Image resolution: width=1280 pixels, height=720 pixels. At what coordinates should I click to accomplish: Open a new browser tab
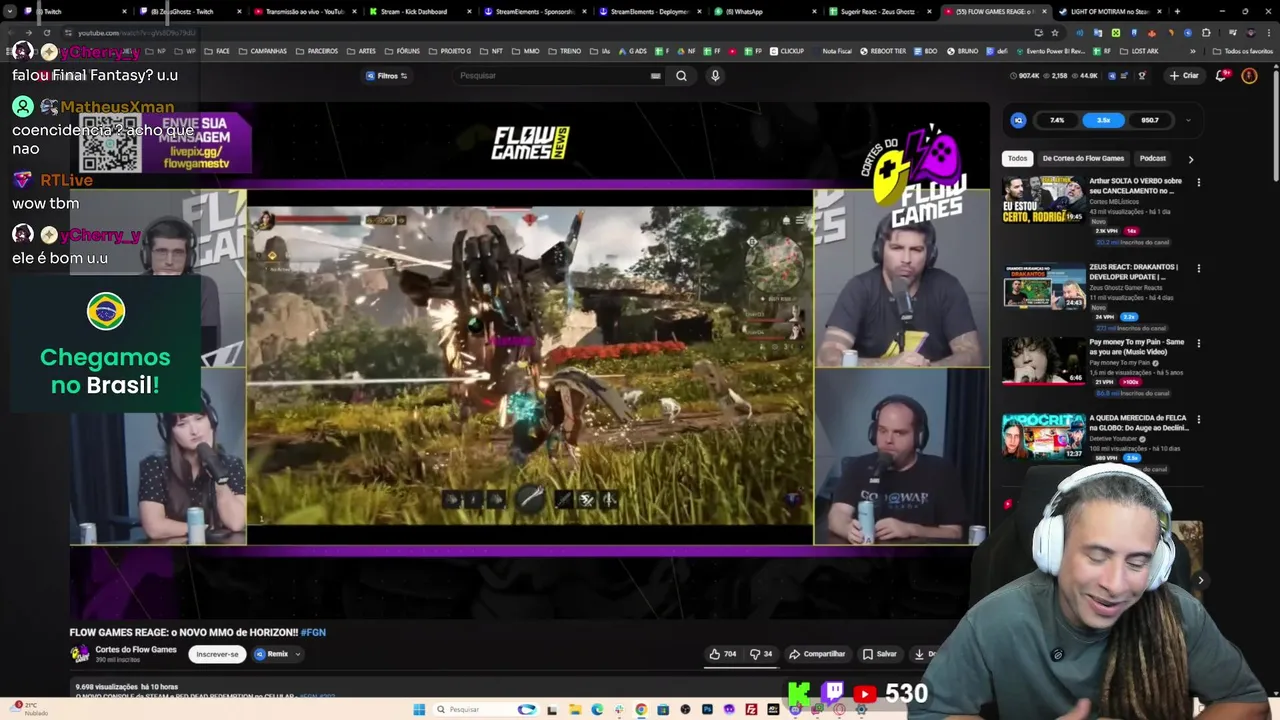(1177, 11)
